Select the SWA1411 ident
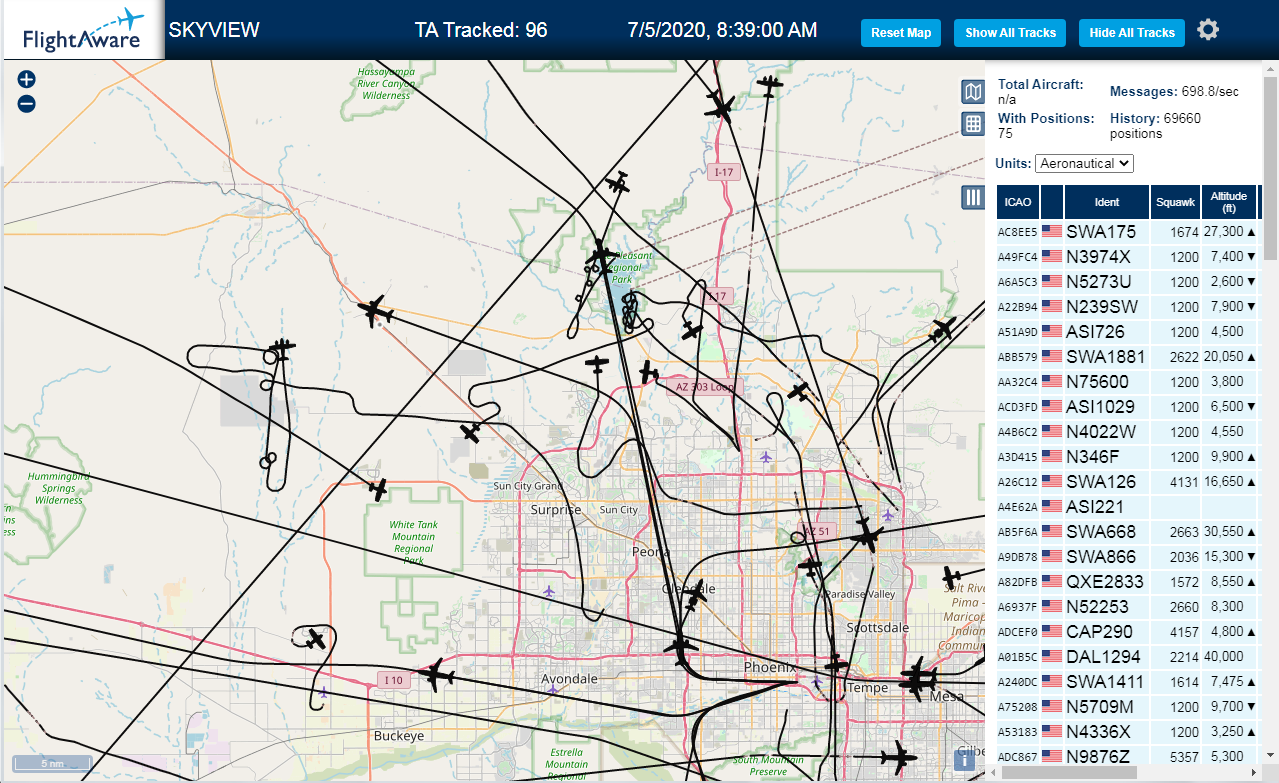 click(x=1106, y=681)
